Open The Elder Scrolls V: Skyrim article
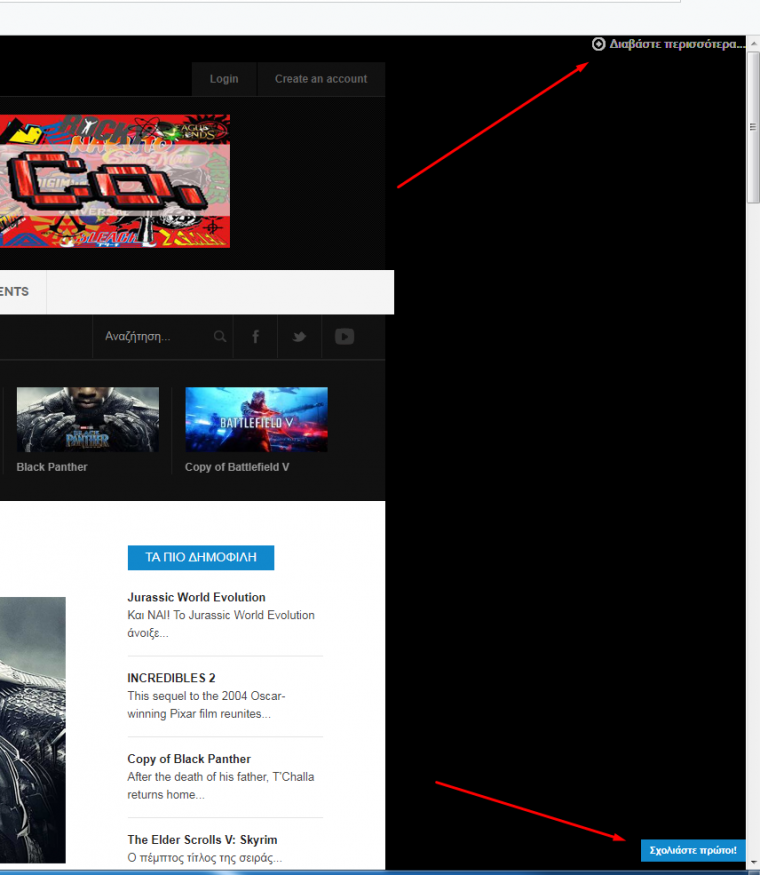Screen dimensions: 760x875 click(x=202, y=840)
